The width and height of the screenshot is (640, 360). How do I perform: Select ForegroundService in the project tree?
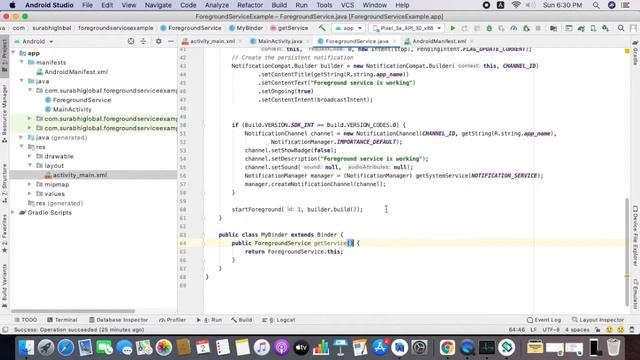click(x=78, y=100)
